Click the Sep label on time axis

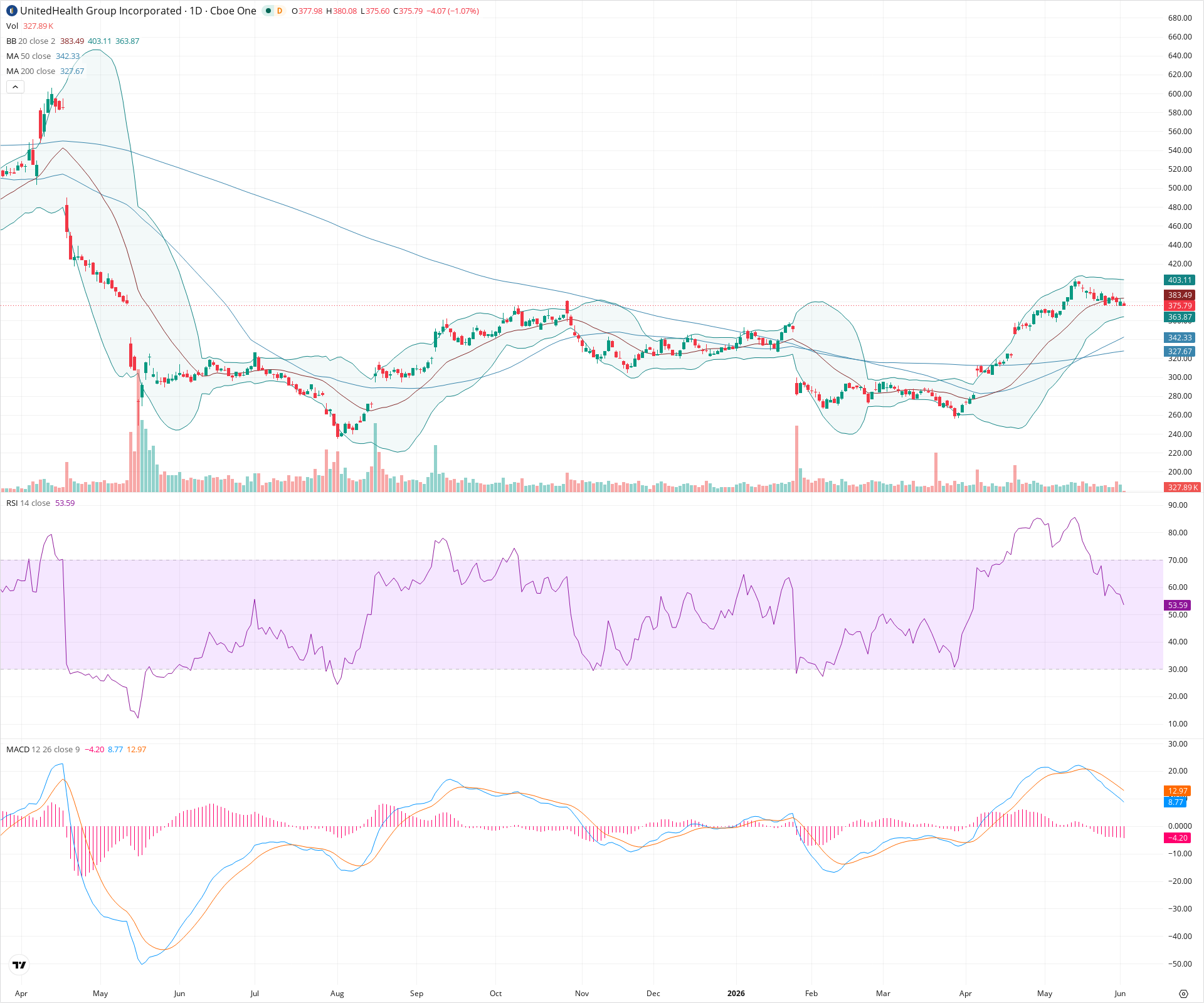tap(416, 994)
